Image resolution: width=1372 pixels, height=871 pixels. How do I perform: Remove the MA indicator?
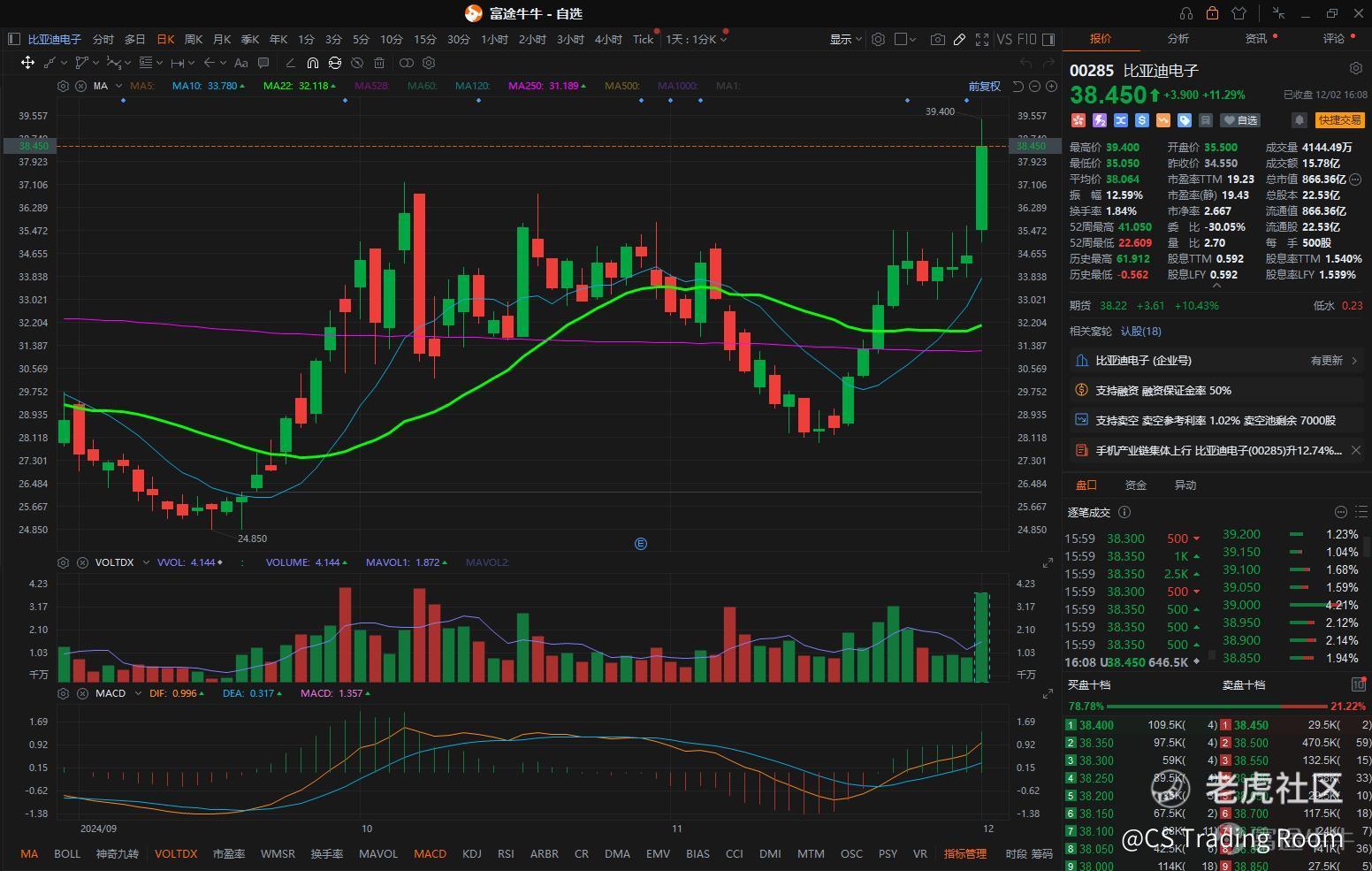pos(80,86)
